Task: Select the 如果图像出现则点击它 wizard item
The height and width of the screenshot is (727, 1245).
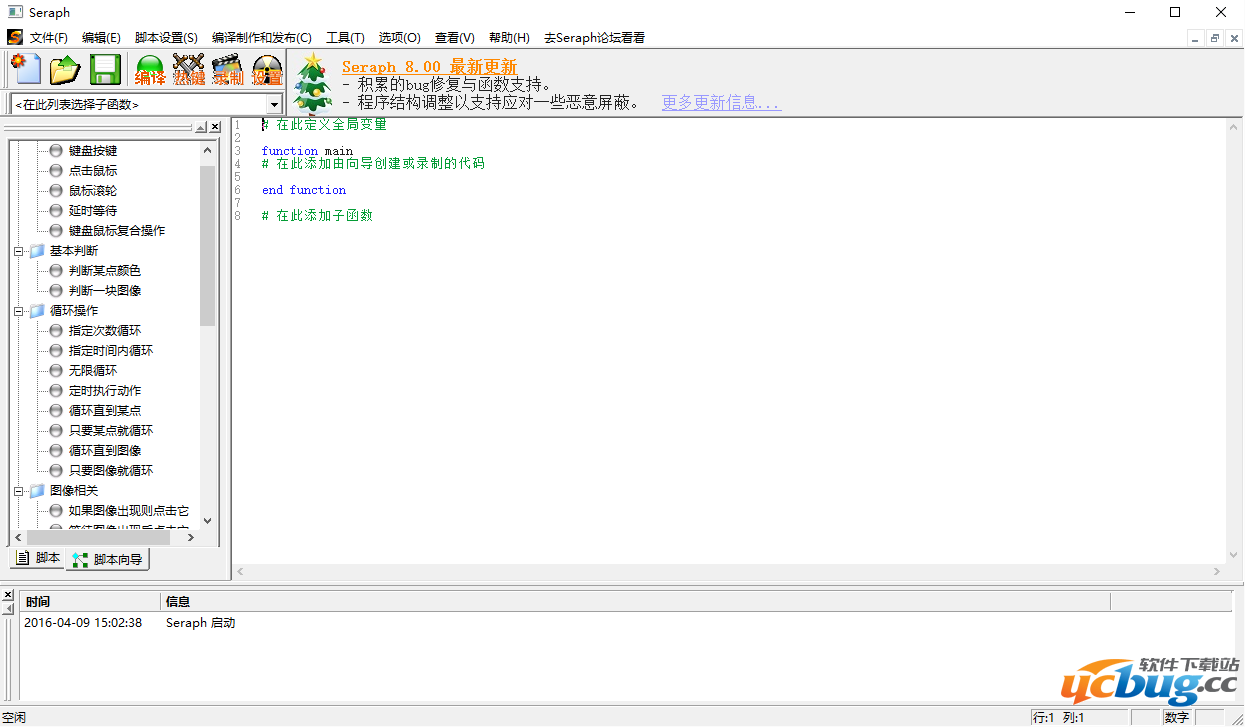Action: coord(128,510)
